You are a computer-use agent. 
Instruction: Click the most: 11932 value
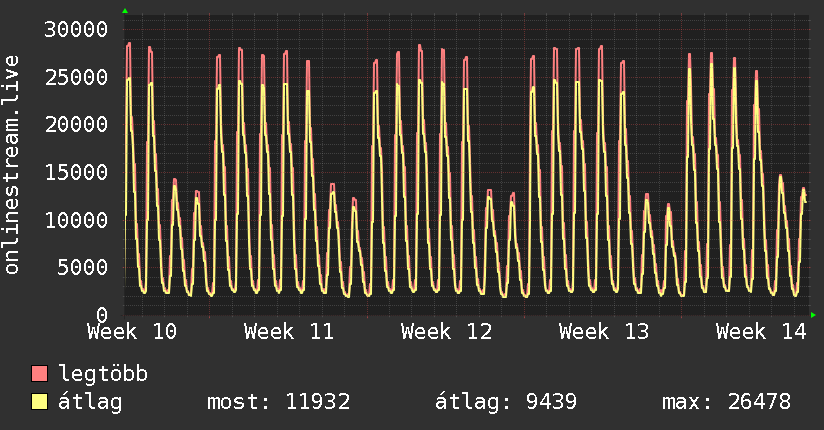[279, 402]
